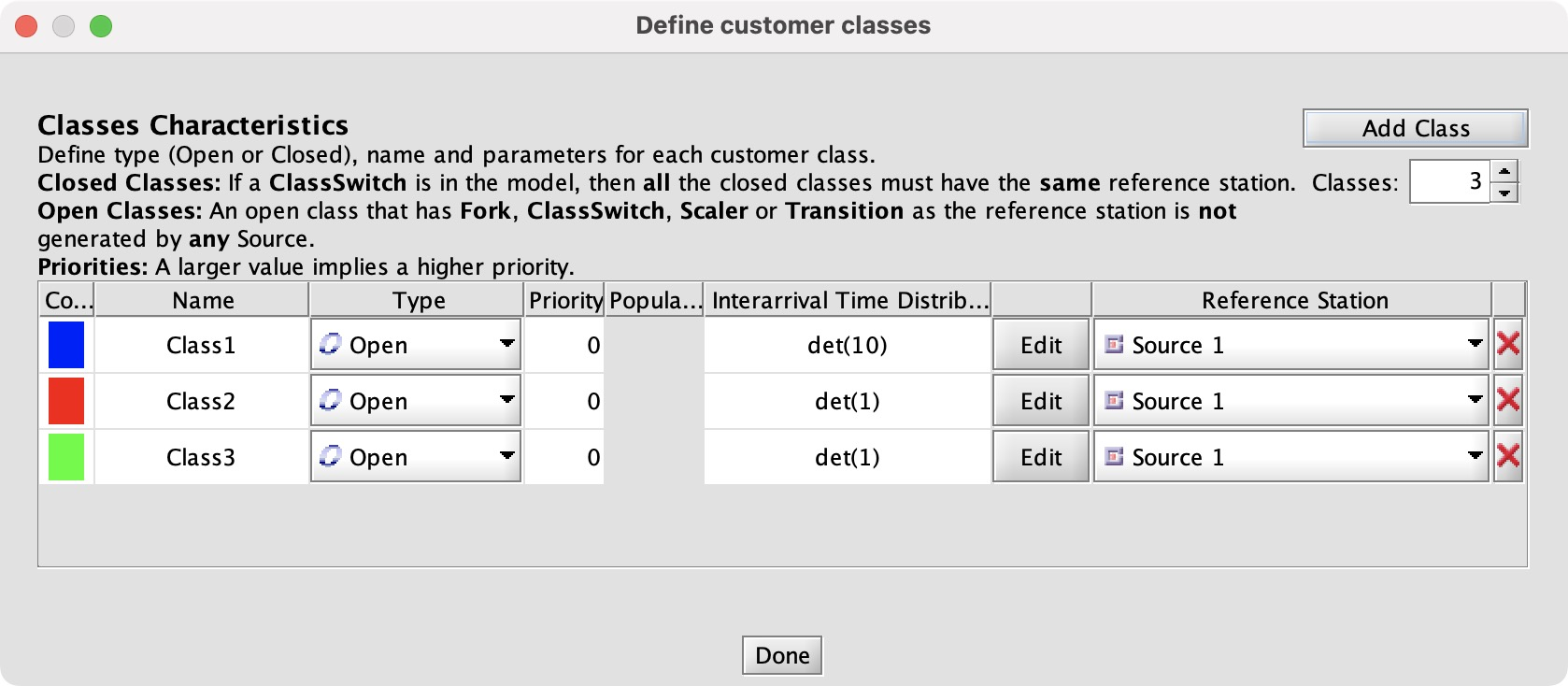Select the Class2 name field
Viewport: 1568px width, 686px height.
[201, 401]
